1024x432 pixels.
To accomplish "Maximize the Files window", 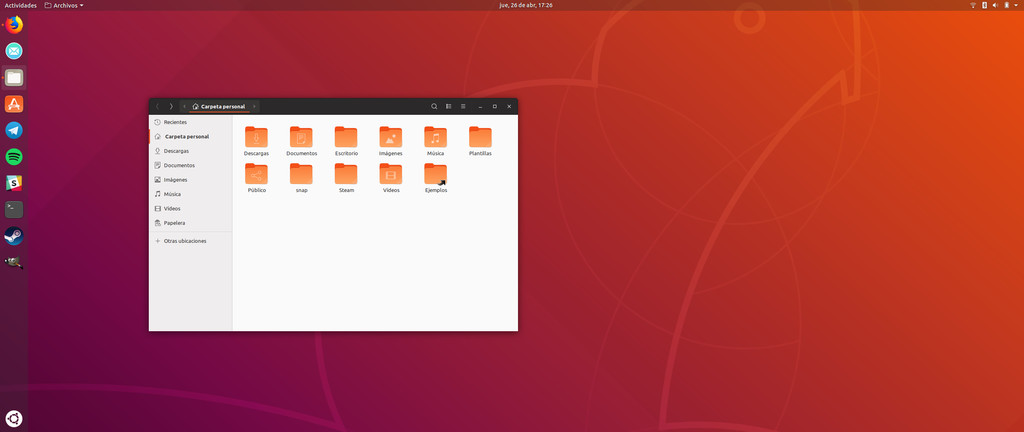I will coord(494,106).
